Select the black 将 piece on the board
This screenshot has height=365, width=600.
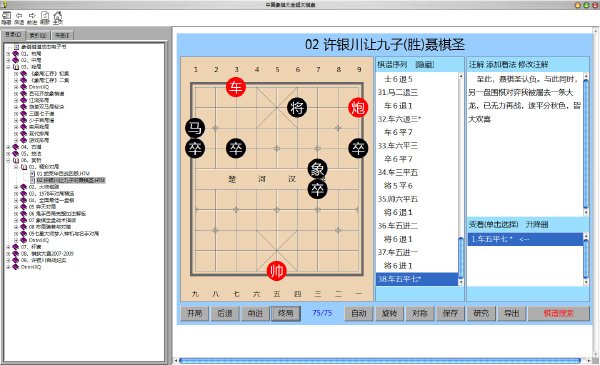point(297,108)
